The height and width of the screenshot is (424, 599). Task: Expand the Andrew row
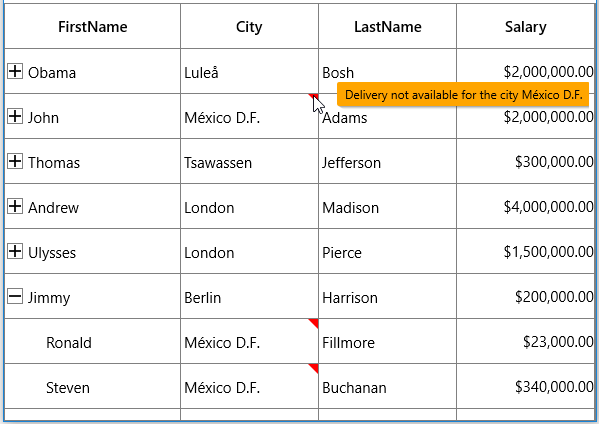click(15, 207)
